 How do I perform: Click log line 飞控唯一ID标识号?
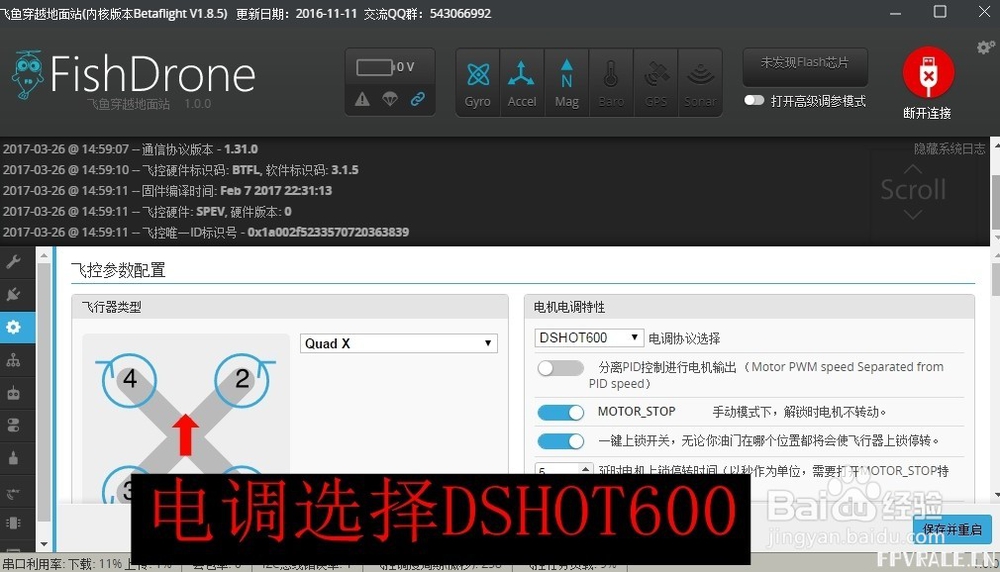(x=205, y=232)
